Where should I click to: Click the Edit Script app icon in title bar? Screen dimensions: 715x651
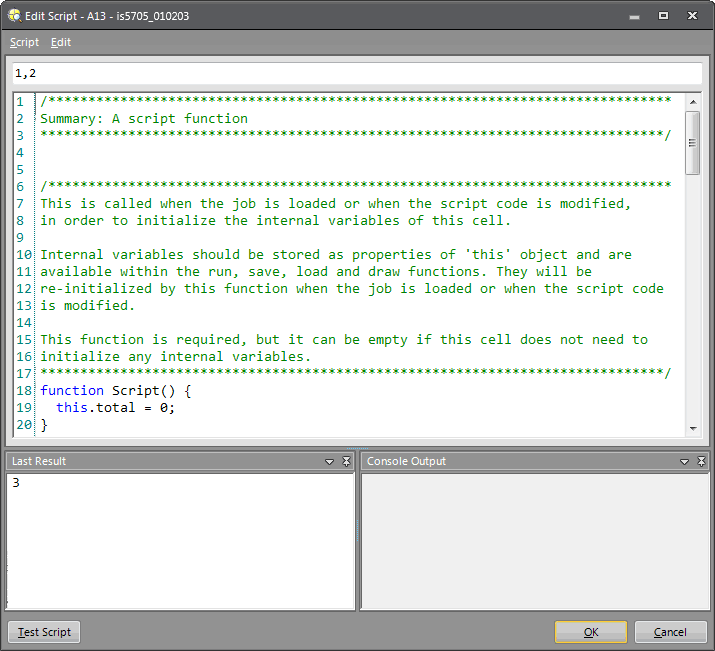14,16
